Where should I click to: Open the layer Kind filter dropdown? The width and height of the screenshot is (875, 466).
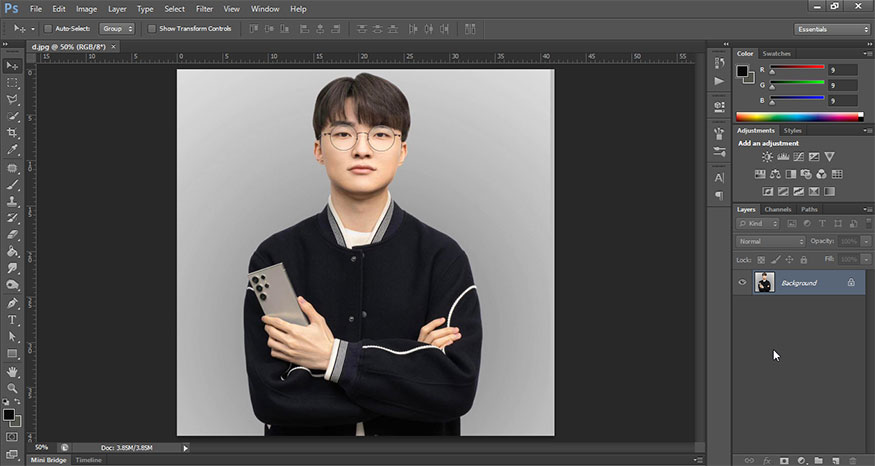[x=758, y=223]
